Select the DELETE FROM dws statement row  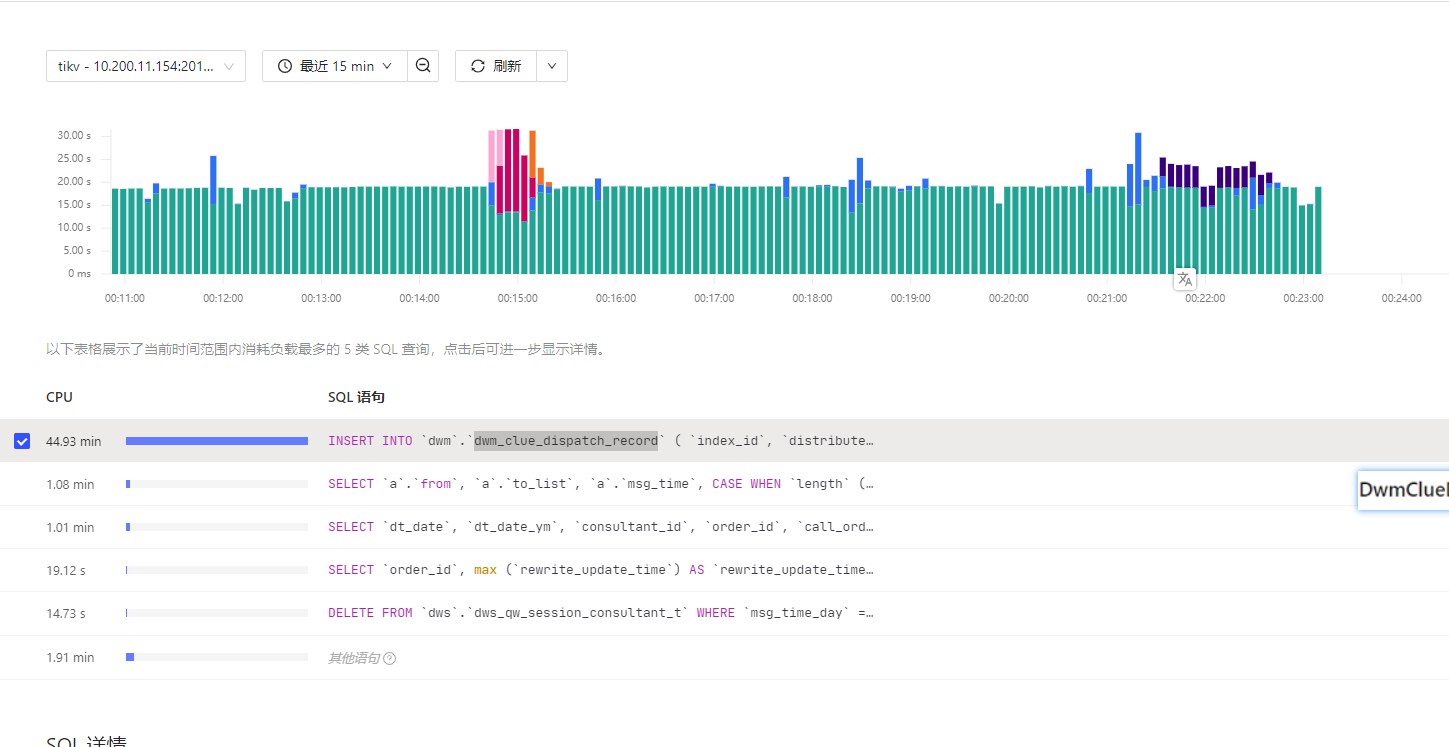(600, 613)
